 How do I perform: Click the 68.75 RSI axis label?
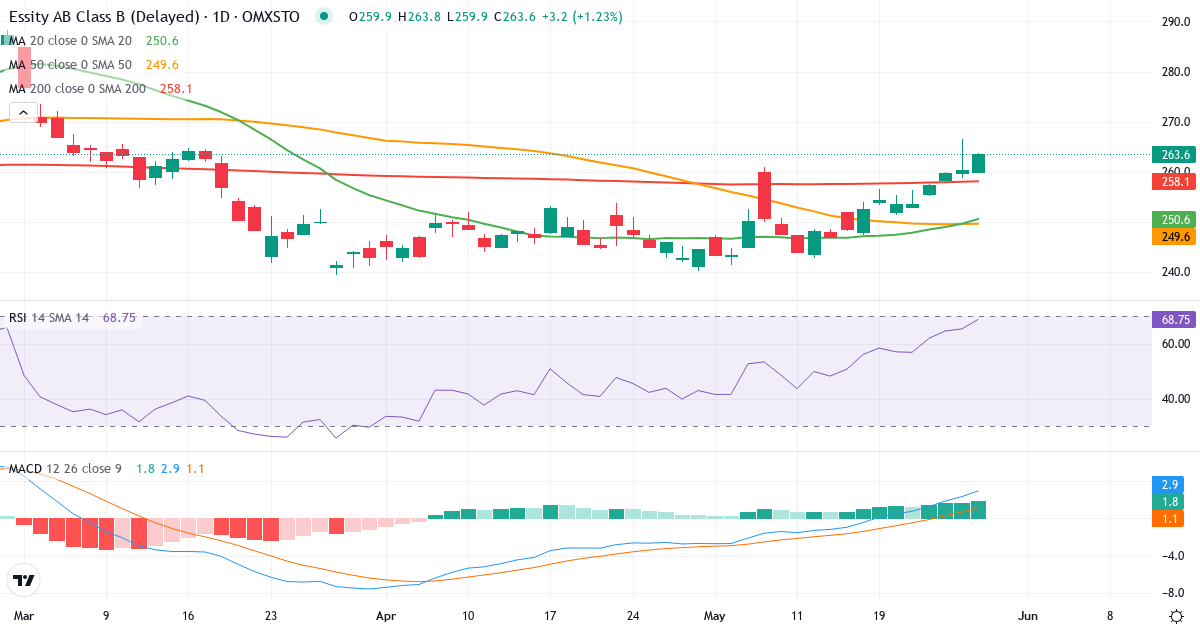coord(1175,320)
